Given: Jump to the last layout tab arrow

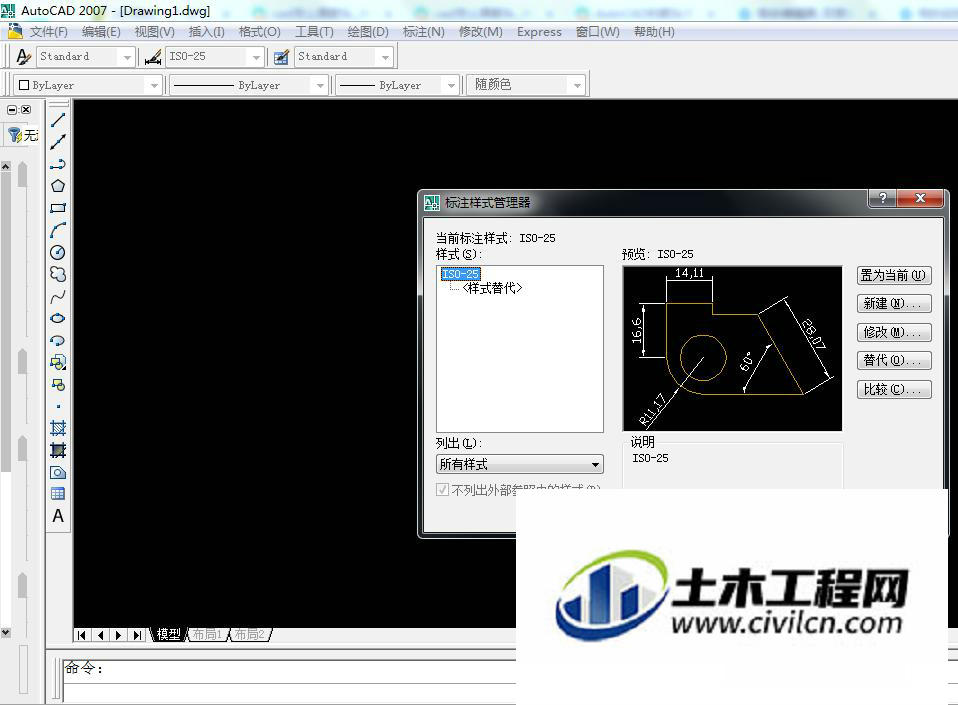Looking at the screenshot, I should [137, 635].
